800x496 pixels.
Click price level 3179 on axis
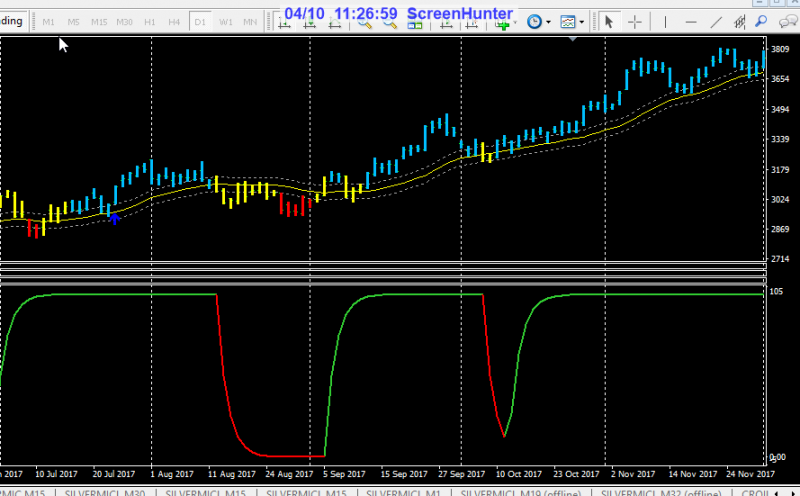point(780,169)
